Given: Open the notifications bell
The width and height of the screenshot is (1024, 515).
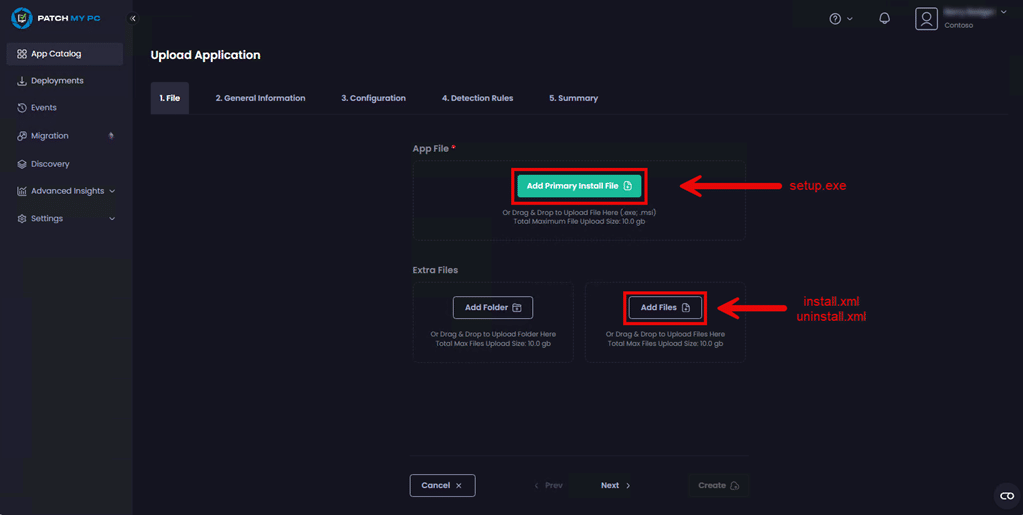Looking at the screenshot, I should point(884,19).
